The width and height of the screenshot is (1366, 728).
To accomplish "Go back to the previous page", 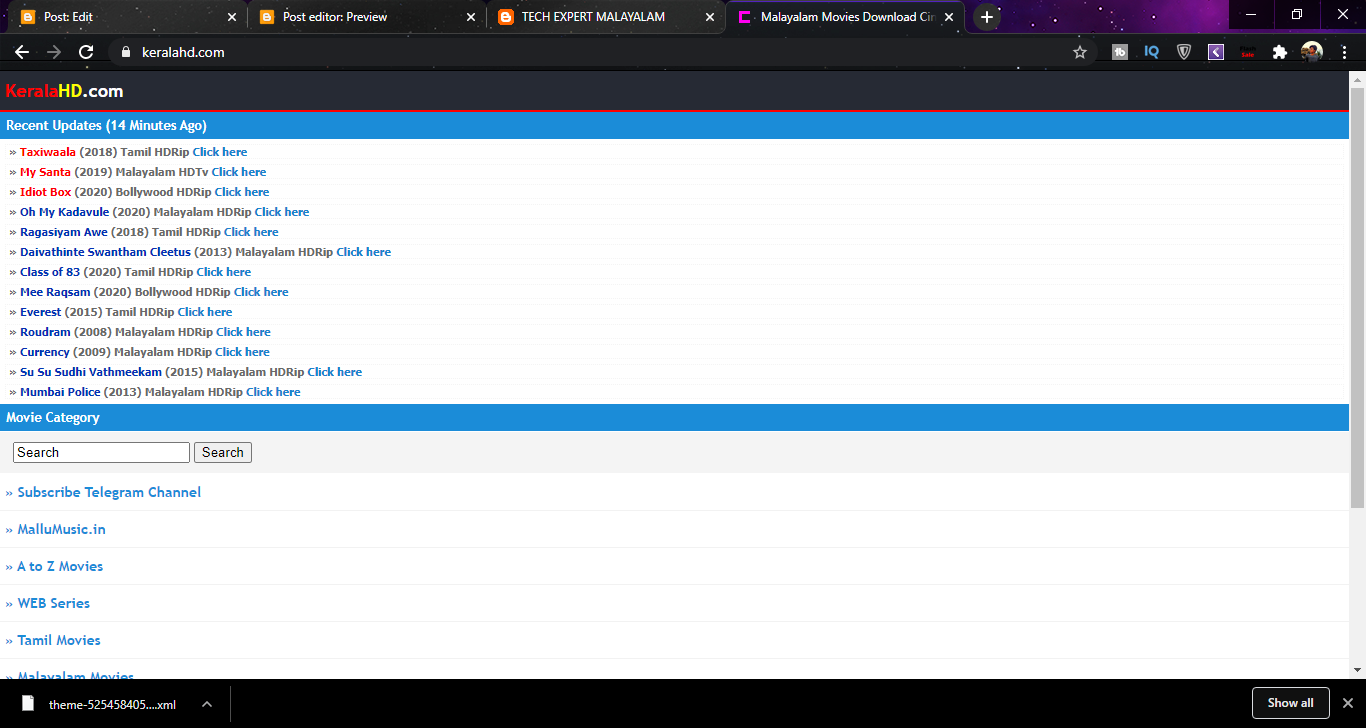I will [22, 52].
